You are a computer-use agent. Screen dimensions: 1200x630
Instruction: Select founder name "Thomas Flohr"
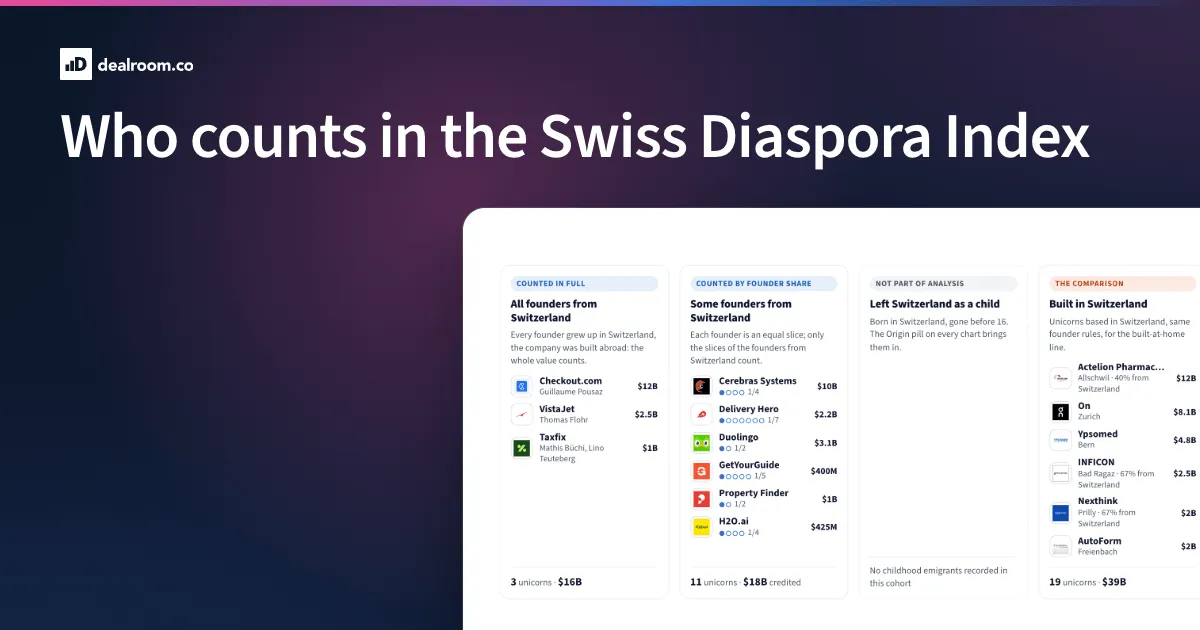563,420
